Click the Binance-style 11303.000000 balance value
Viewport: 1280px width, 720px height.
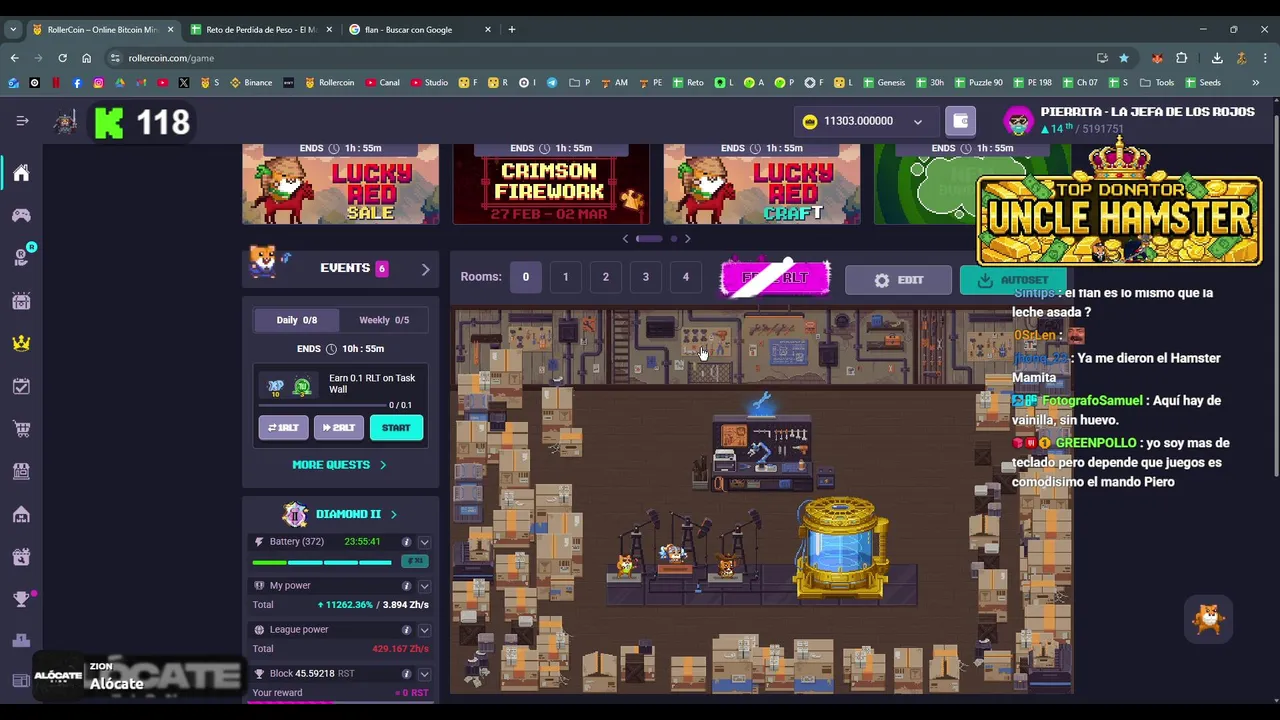point(858,122)
